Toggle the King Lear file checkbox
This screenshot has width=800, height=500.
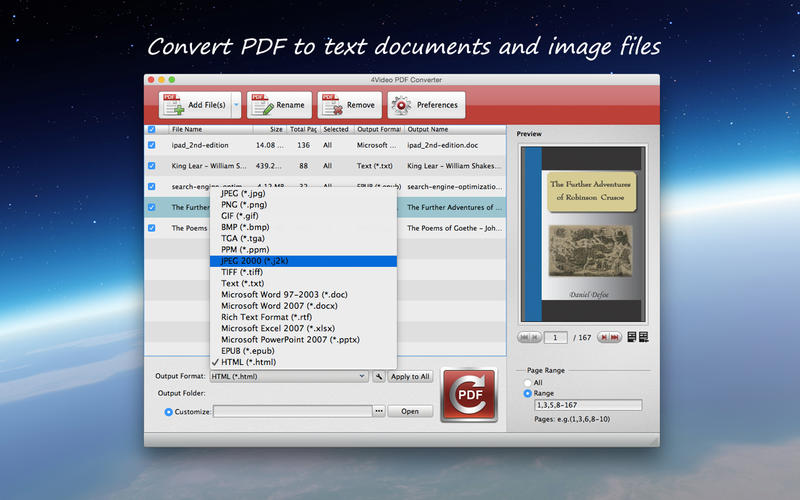152,165
